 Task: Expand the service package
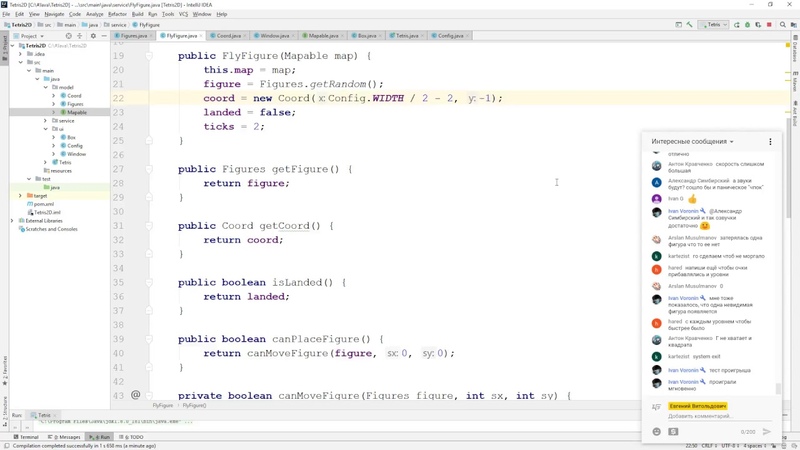(x=45, y=120)
